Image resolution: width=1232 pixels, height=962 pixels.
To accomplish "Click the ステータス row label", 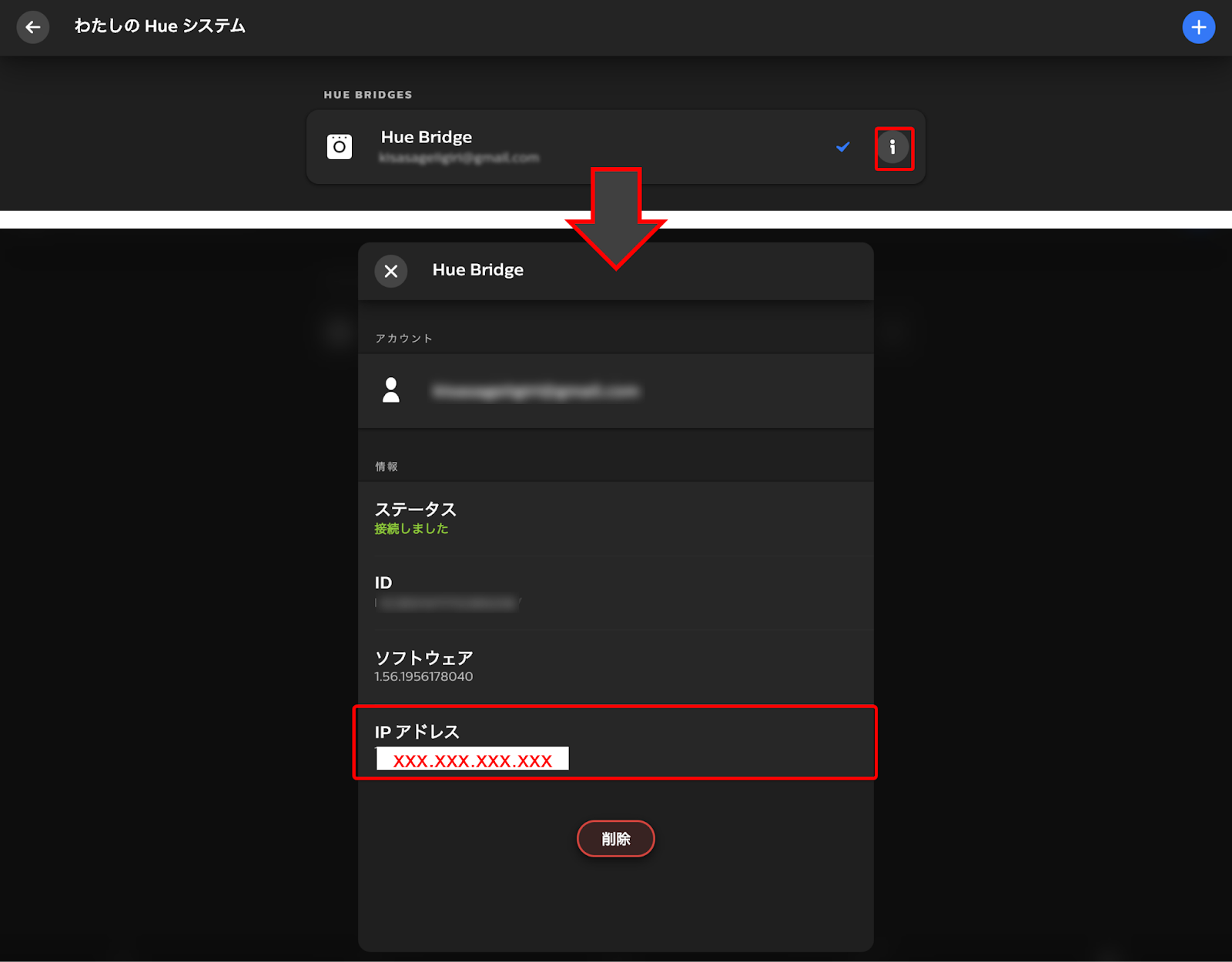I will (x=416, y=509).
